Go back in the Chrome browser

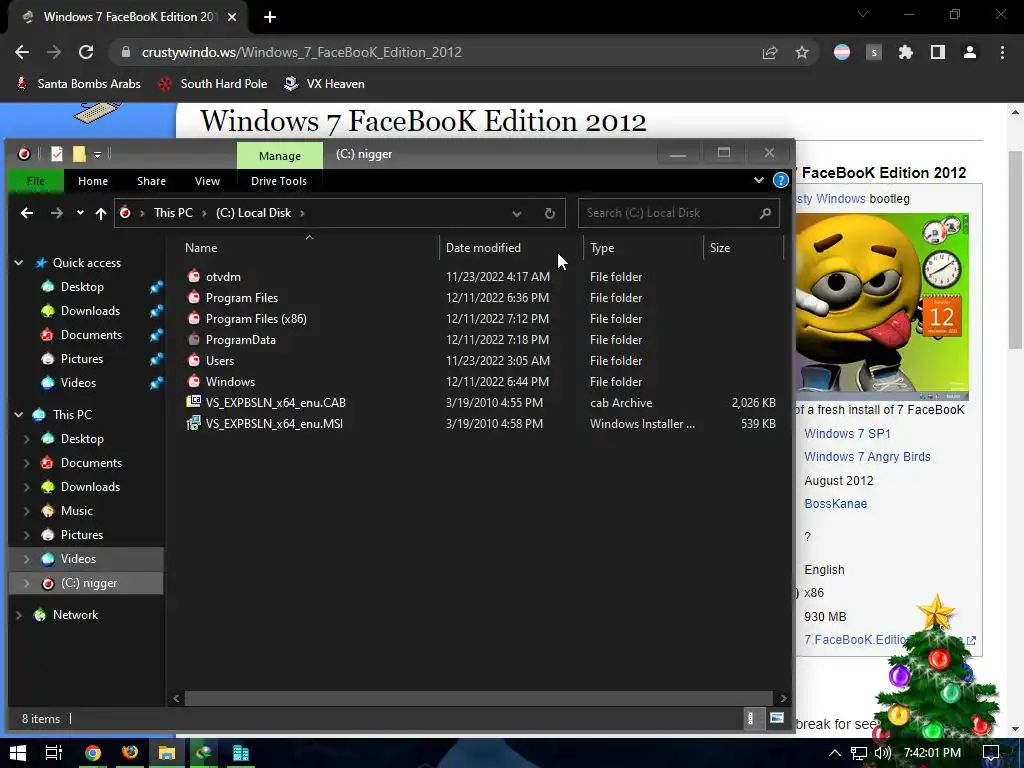[x=22, y=52]
